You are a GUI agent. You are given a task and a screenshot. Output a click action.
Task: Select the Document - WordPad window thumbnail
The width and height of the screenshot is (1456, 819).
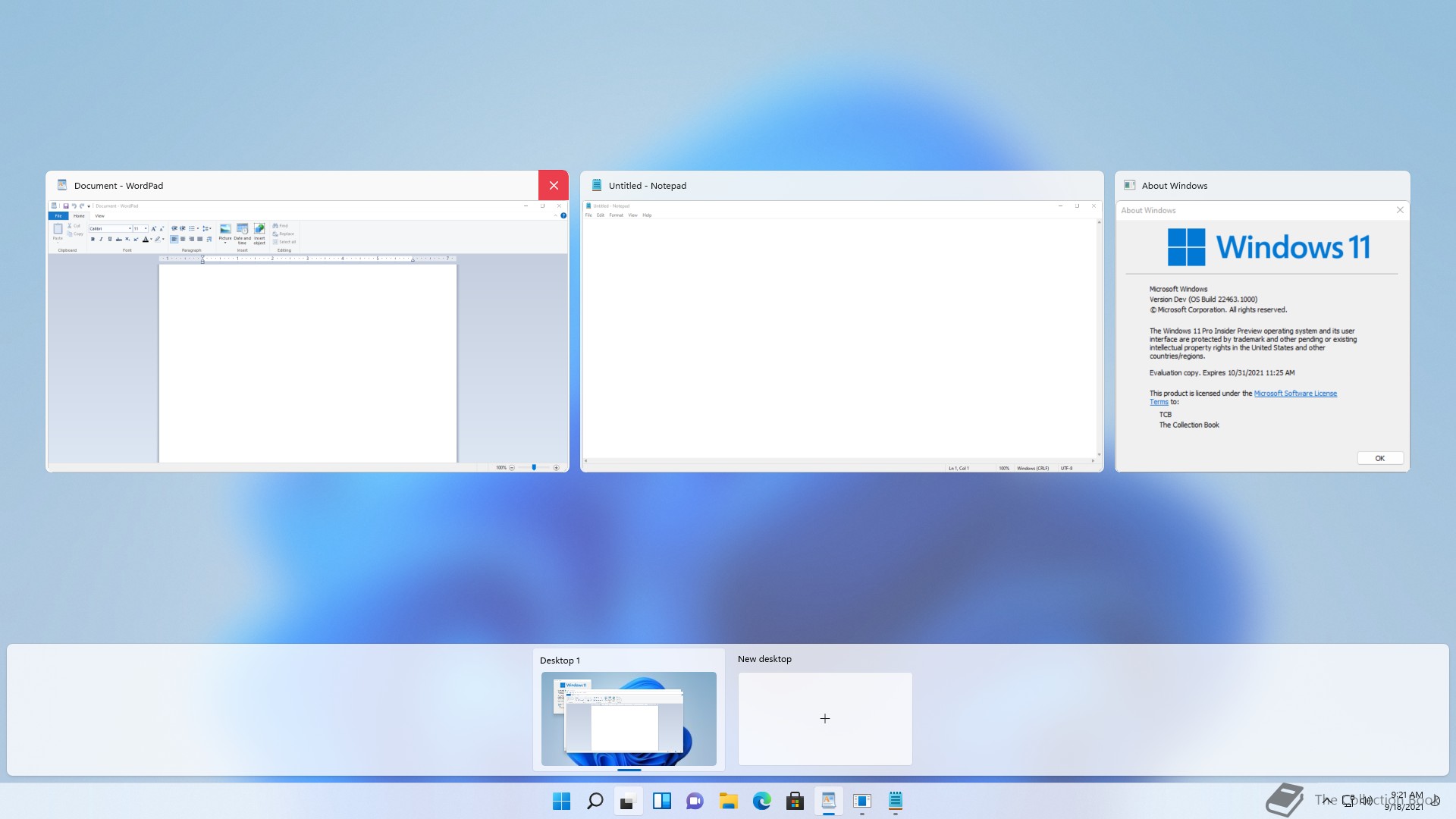pyautogui.click(x=307, y=334)
